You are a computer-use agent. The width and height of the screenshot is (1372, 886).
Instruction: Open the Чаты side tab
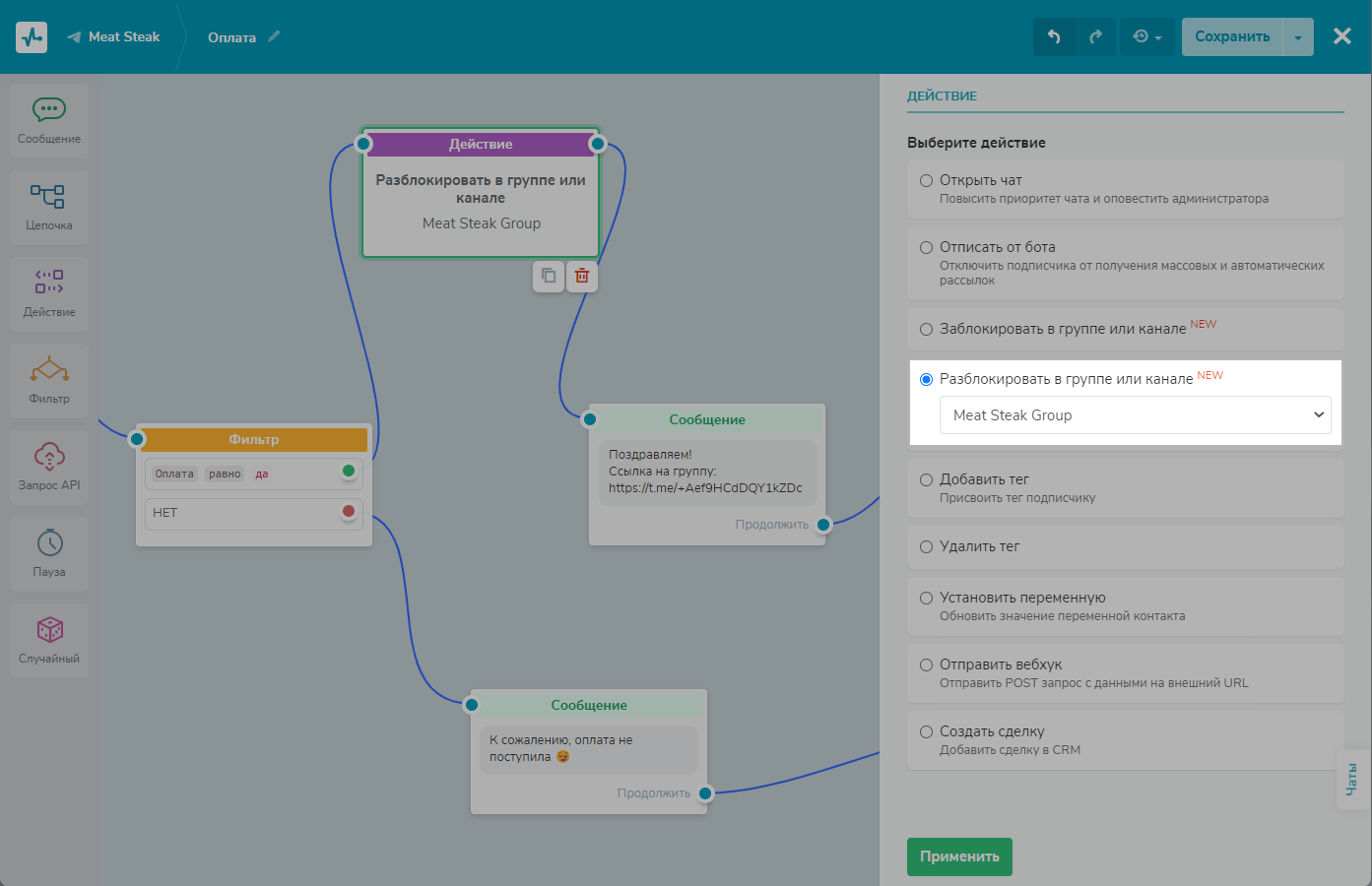pos(1351,780)
